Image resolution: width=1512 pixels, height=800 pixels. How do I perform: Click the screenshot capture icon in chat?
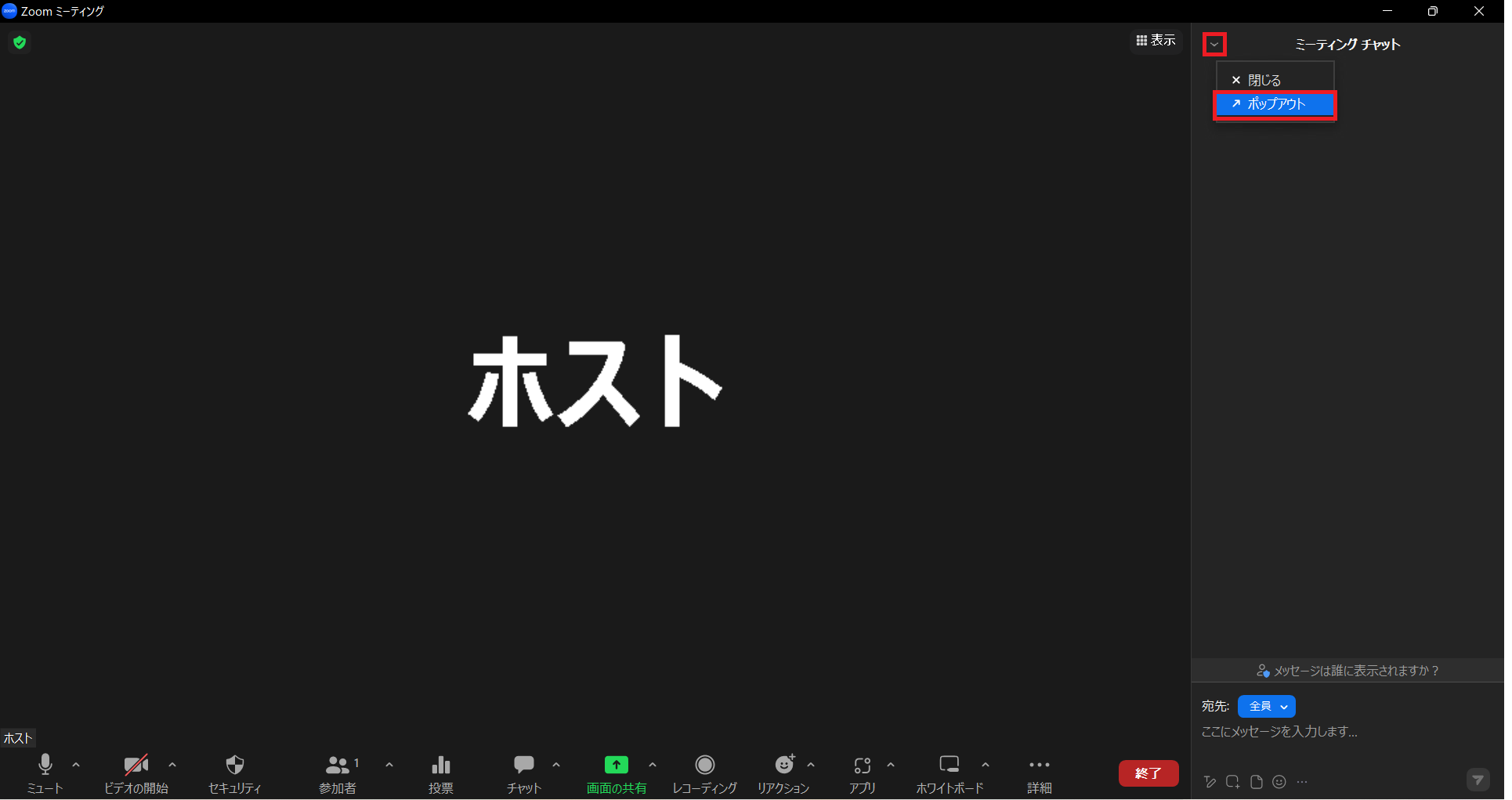click(1233, 782)
